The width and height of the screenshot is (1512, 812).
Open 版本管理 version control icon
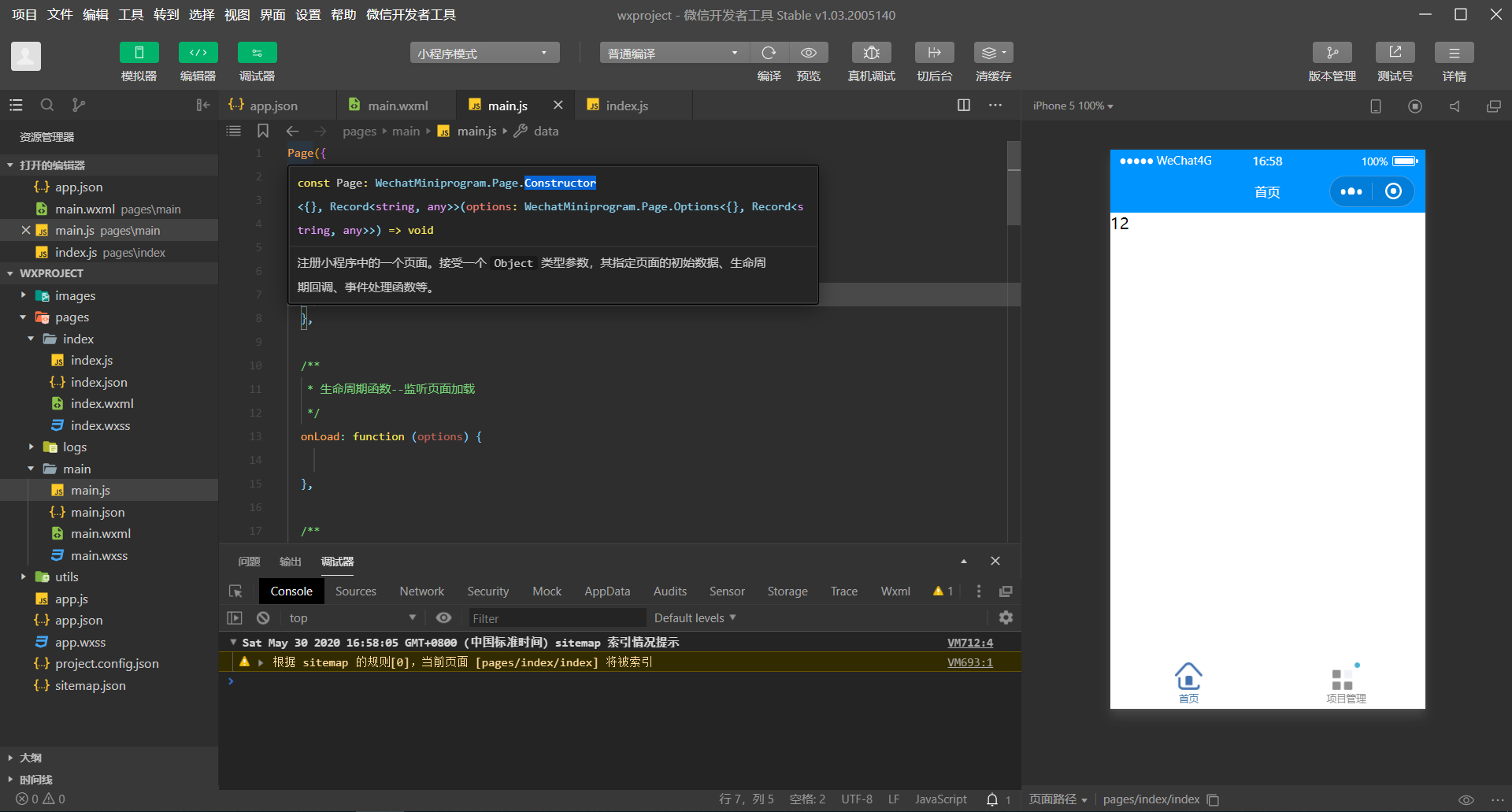click(x=1332, y=53)
